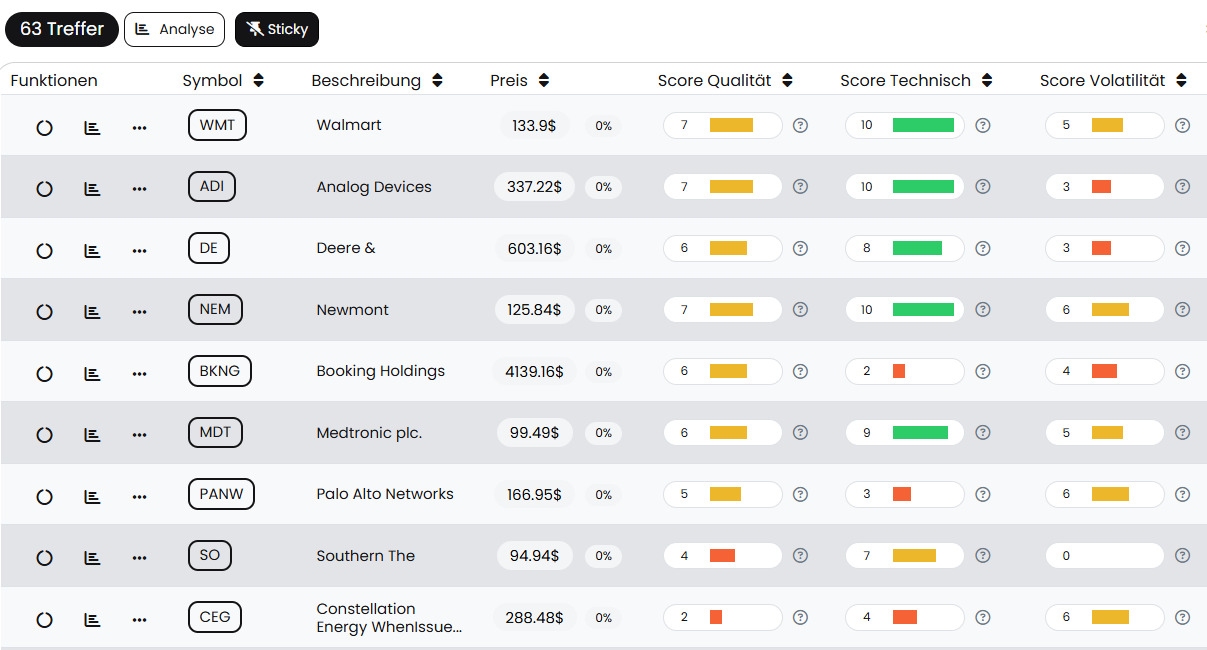Open chart analysis icon for Analog Devices
The image size is (1207, 650).
92,188
